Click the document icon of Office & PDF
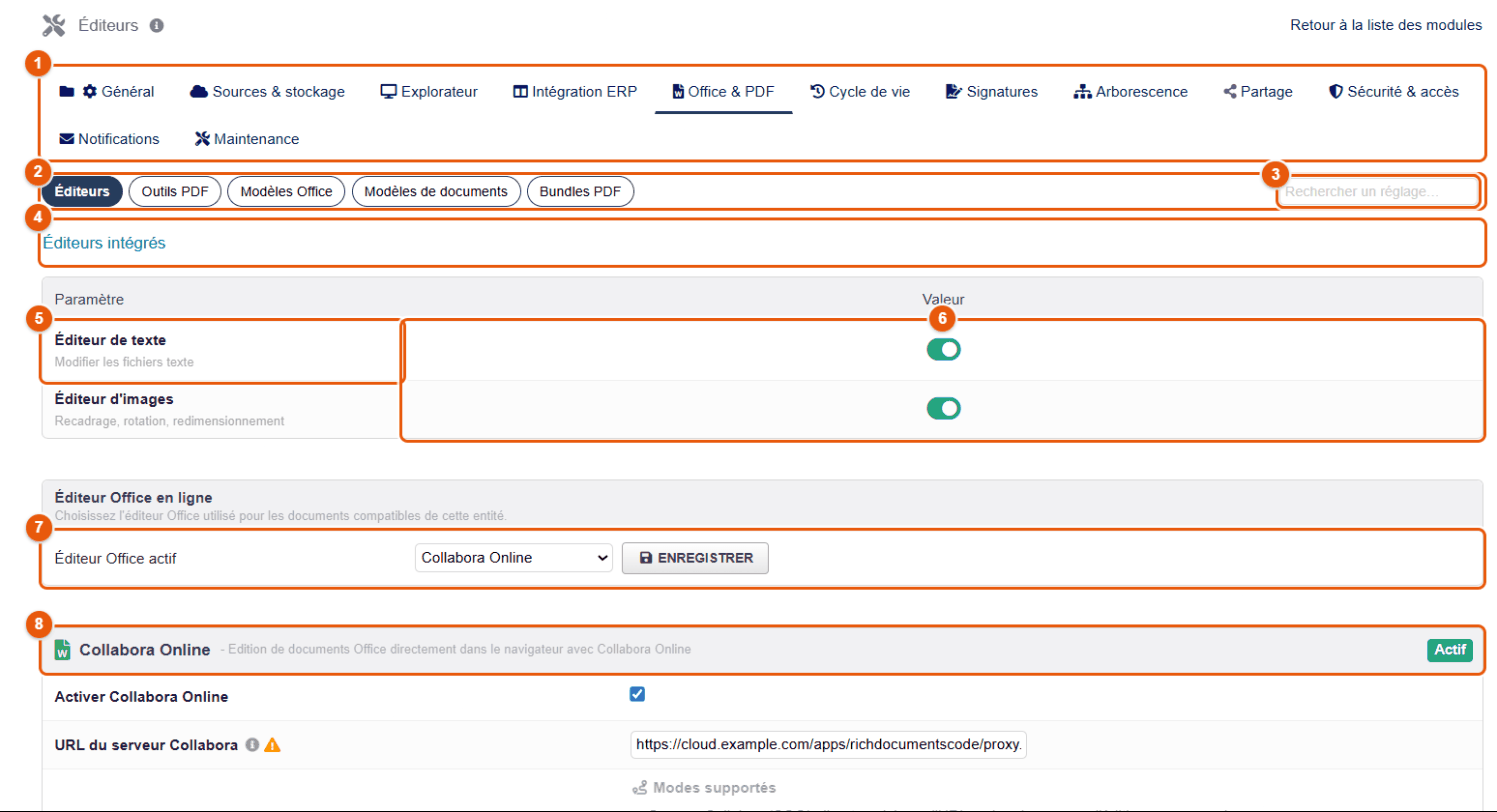This screenshot has height=812, width=1497. coord(678,92)
